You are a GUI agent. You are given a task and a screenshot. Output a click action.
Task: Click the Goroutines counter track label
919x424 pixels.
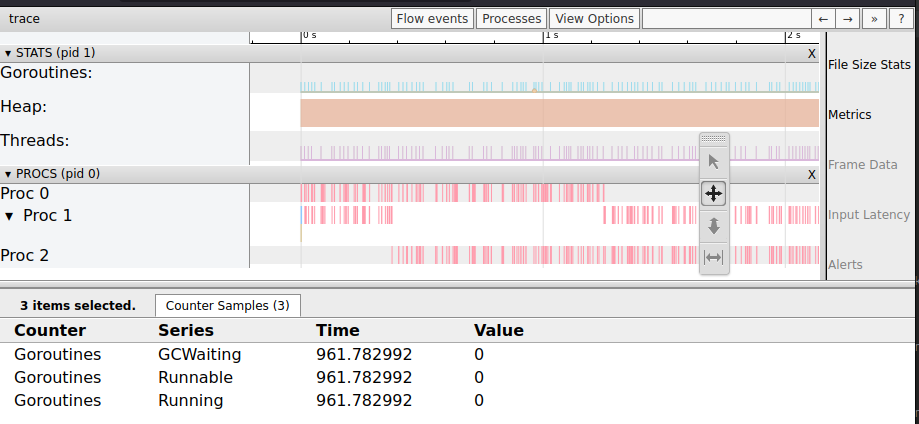point(46,73)
